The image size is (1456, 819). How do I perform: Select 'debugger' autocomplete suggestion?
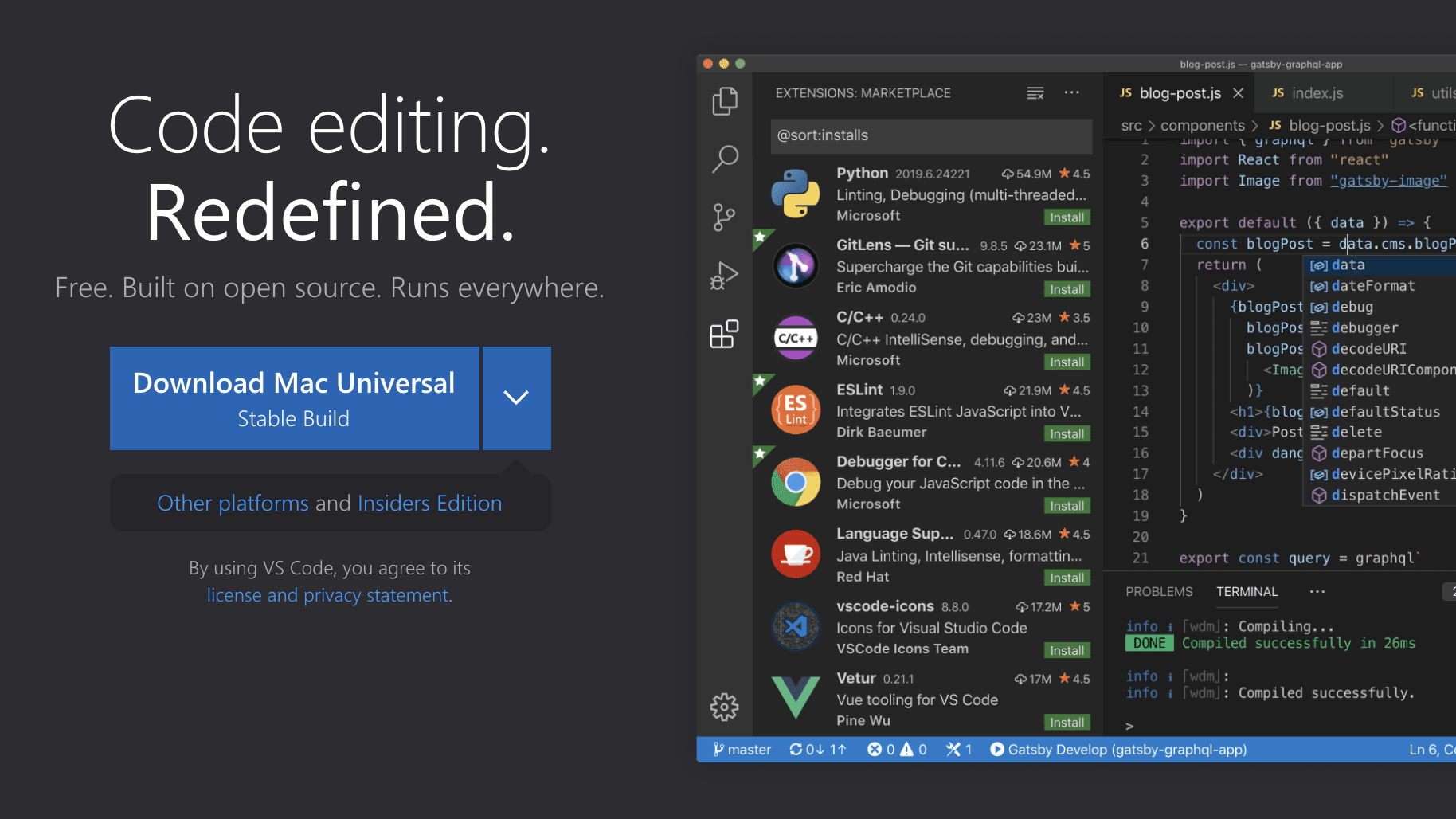1380,327
